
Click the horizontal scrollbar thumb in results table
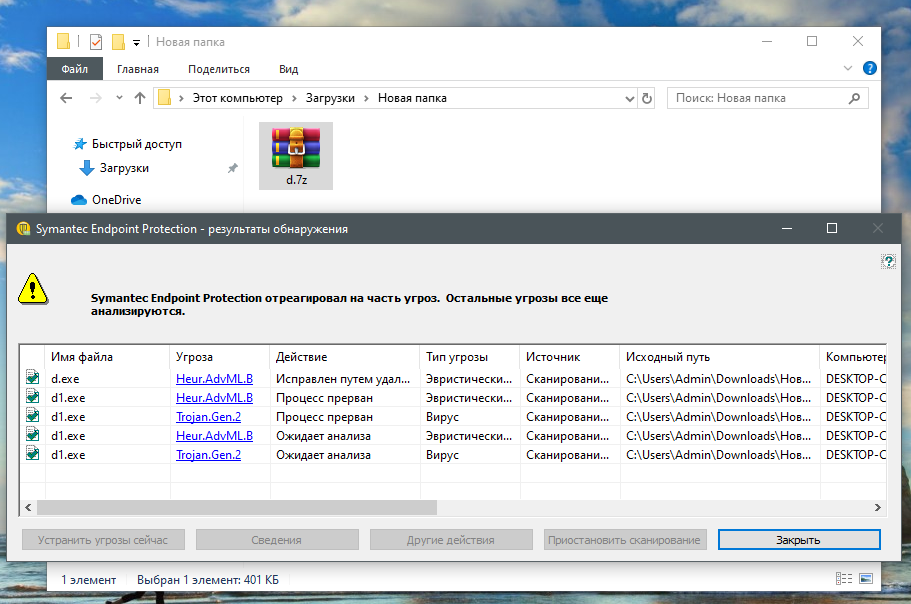tap(237, 508)
